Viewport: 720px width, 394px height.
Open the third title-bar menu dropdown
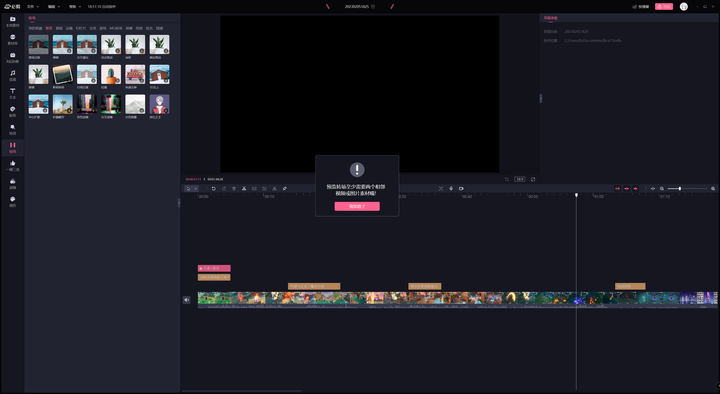75,6
